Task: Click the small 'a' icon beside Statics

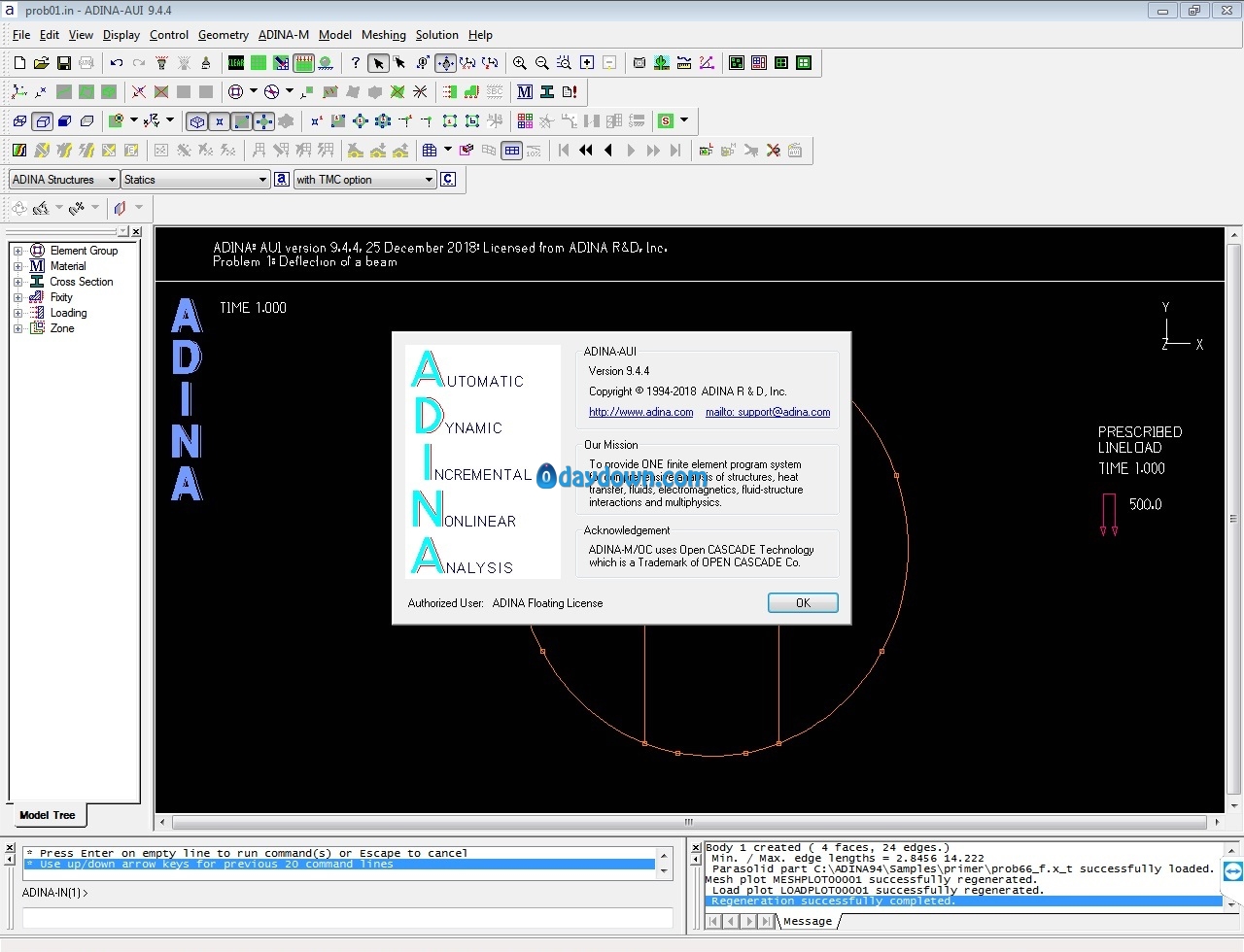Action: point(282,180)
